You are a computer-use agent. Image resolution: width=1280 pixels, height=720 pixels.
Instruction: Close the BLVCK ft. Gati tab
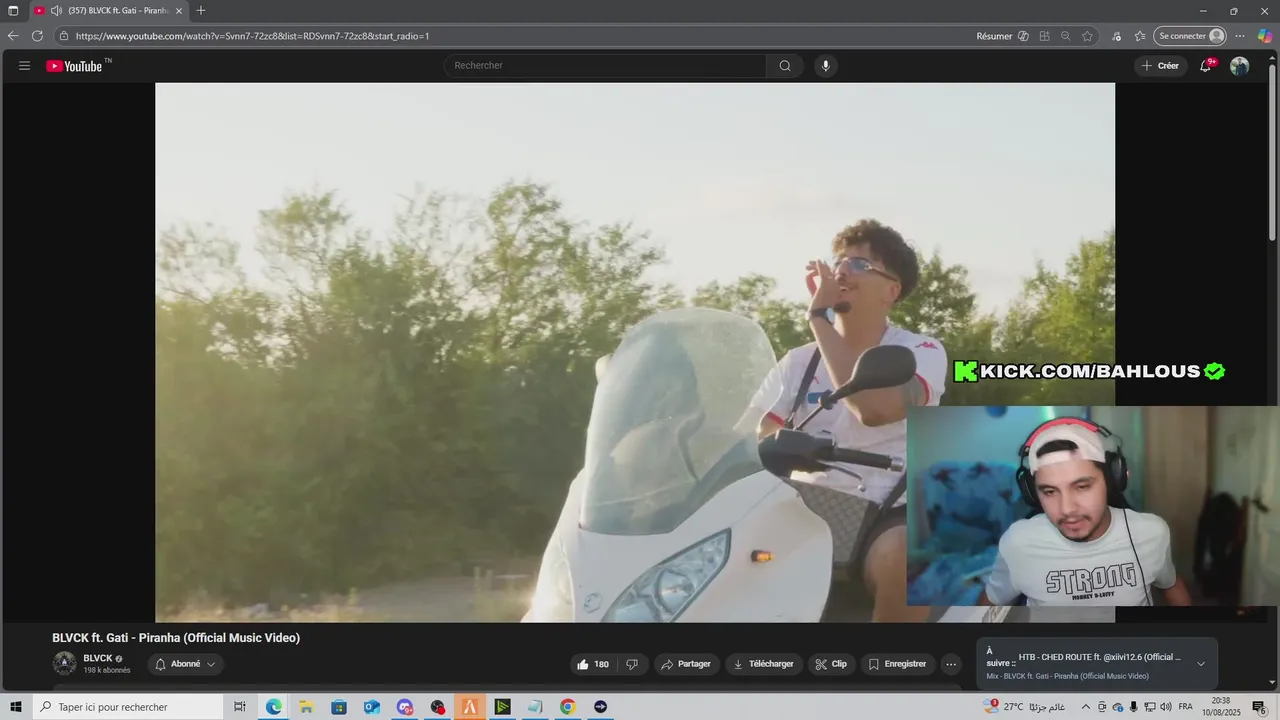[x=178, y=11]
